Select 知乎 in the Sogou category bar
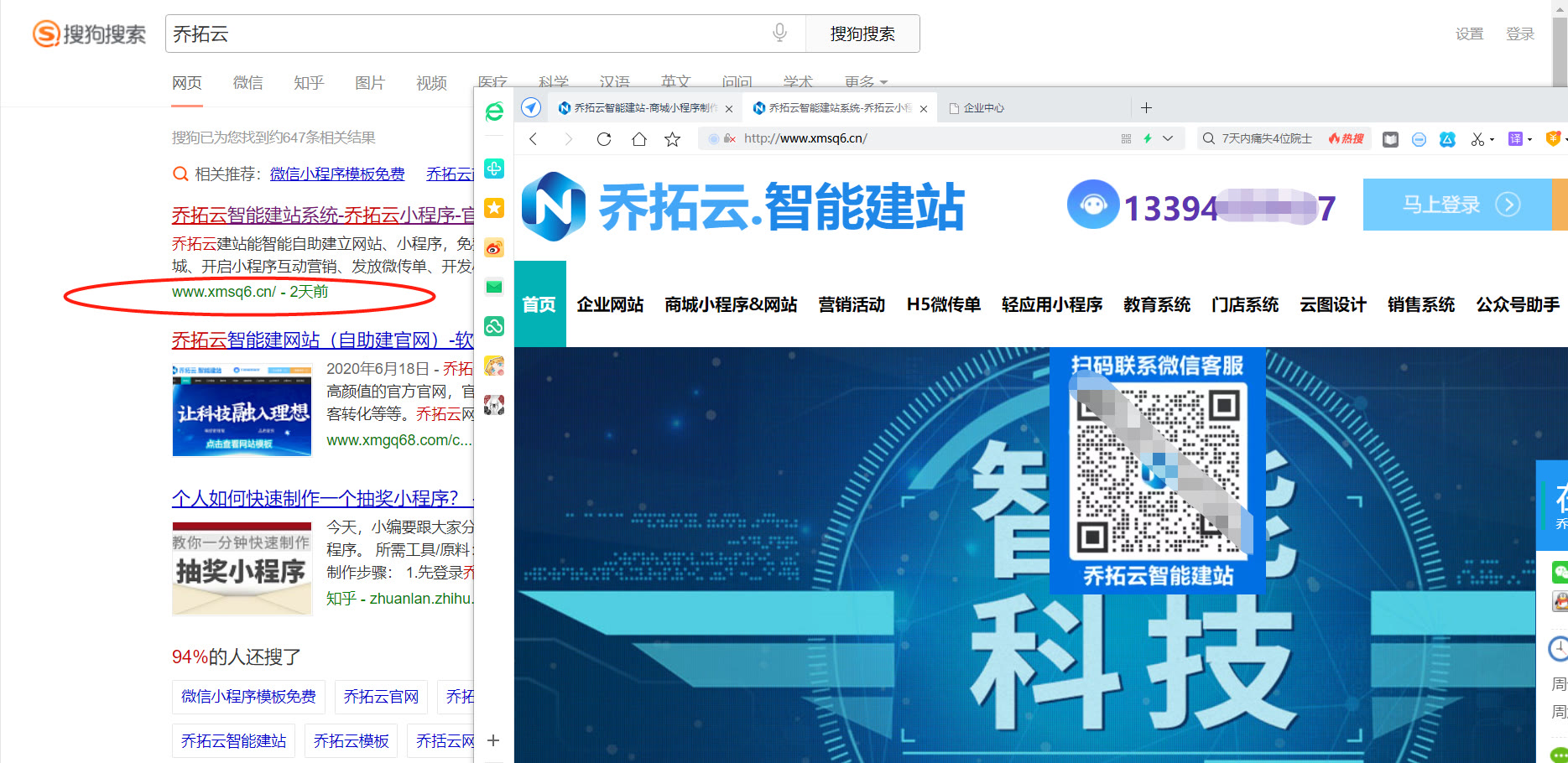The image size is (1568, 763). pos(308,82)
